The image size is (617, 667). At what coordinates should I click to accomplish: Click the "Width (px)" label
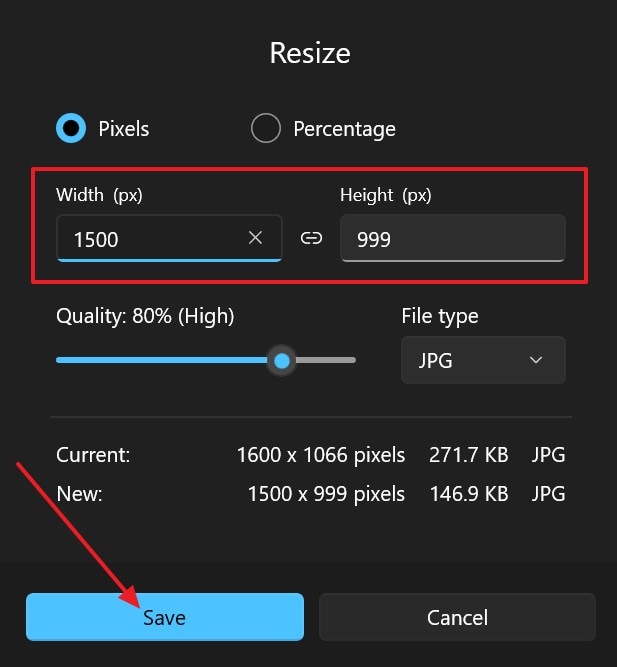(99, 195)
